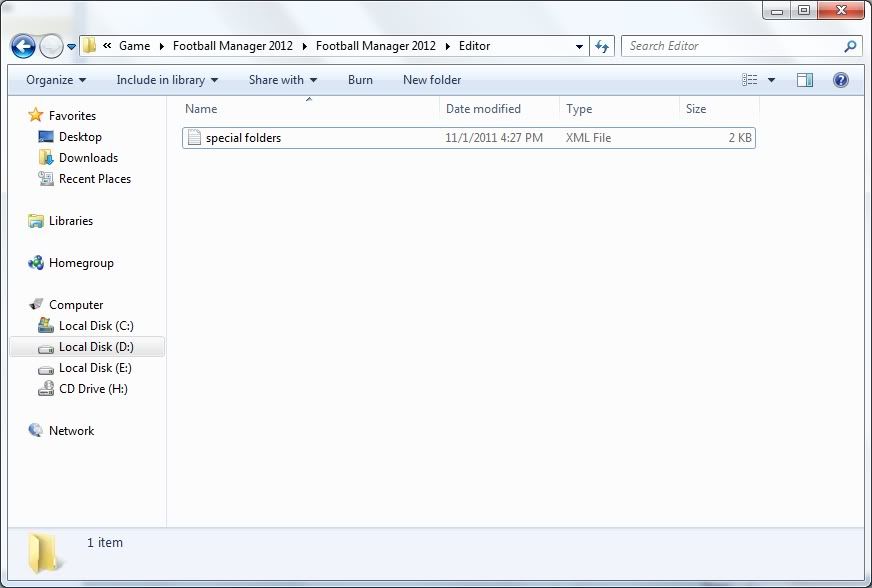Select the special folders file name
Screen dimensions: 872x588
(243, 138)
